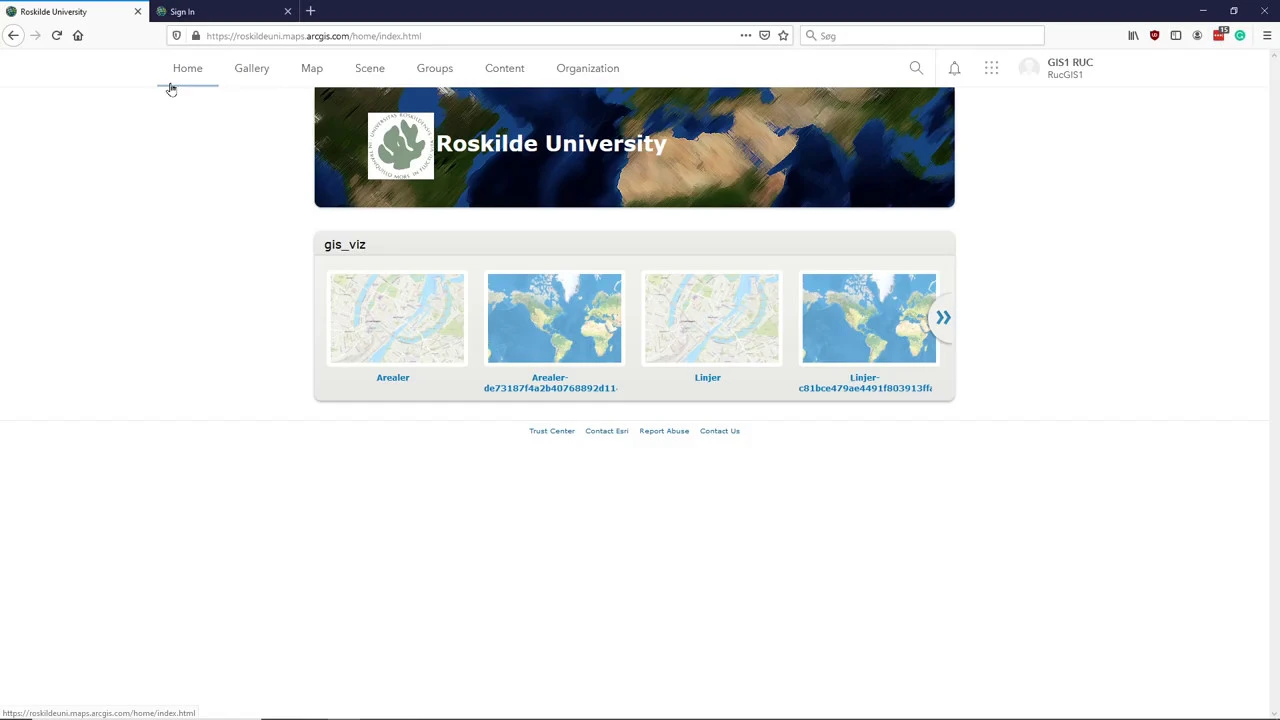The width and height of the screenshot is (1280, 720).
Task: Open the Groups navigation item
Action: (435, 68)
